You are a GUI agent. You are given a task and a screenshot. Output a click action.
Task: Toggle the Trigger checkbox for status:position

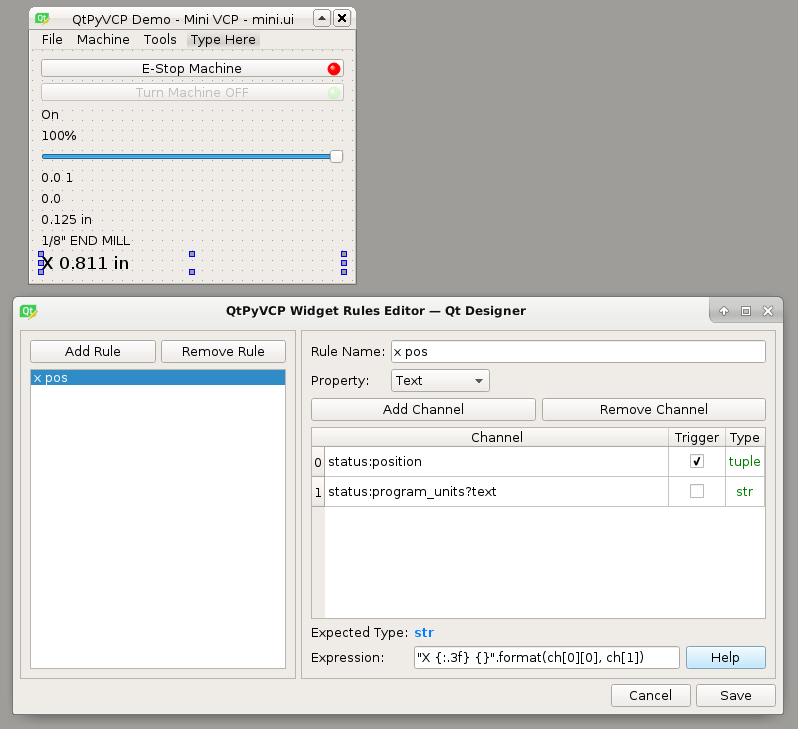click(697, 461)
